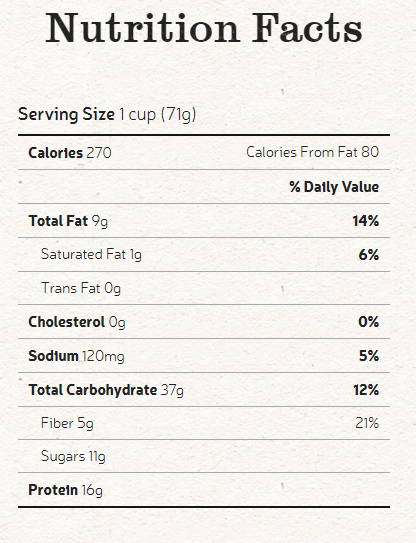Click the 0% Cholesterol value

click(369, 322)
